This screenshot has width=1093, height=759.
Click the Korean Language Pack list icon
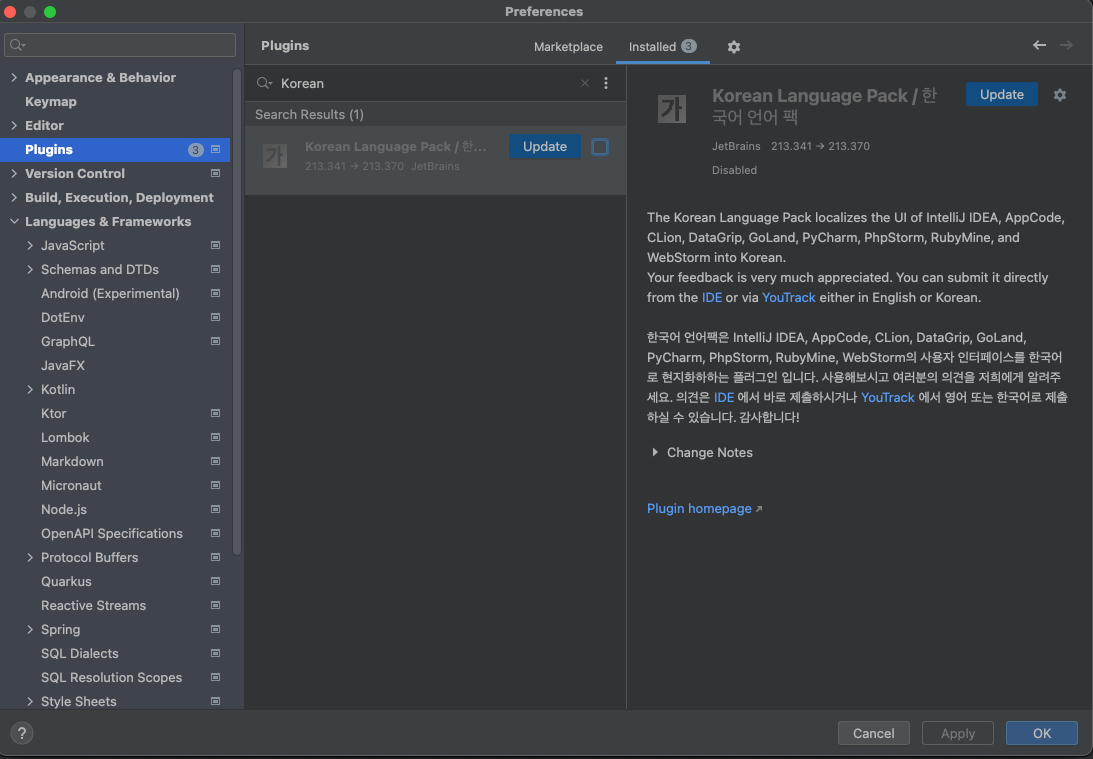point(275,155)
